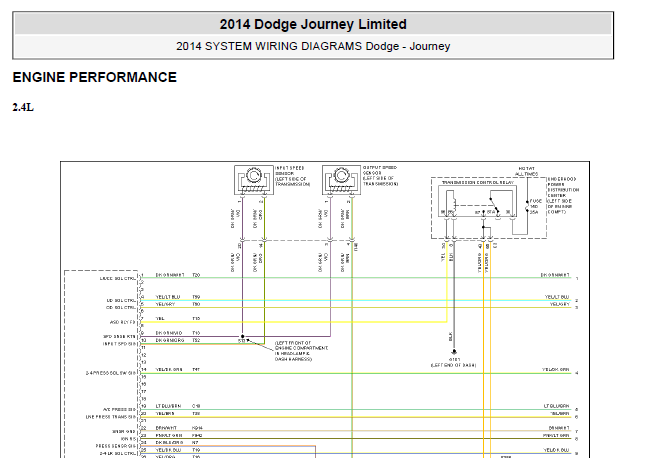Image resolution: width=647 pixels, height=458 pixels.
Task: Click circuit code "T20" at pin 1
Action: tap(196, 275)
